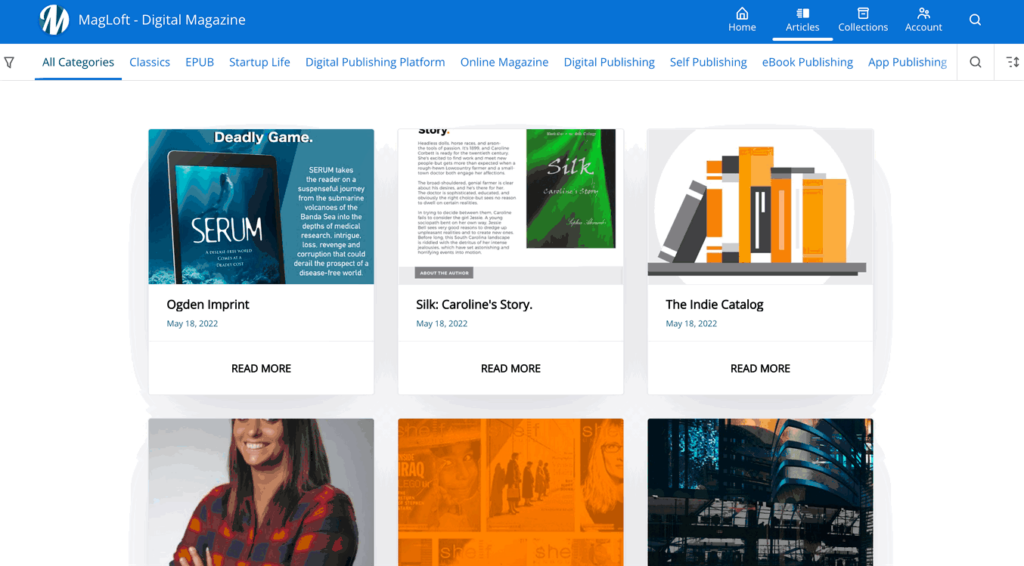This screenshot has height=566, width=1024.
Task: Open the Articles section
Action: [802, 20]
